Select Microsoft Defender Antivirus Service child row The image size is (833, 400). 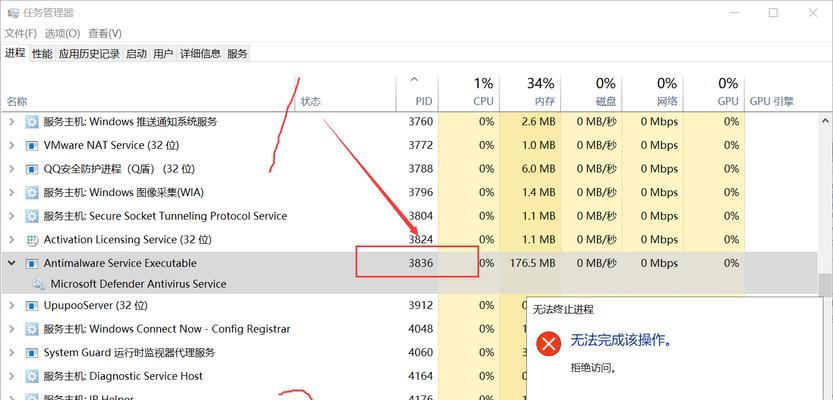[409, 284]
